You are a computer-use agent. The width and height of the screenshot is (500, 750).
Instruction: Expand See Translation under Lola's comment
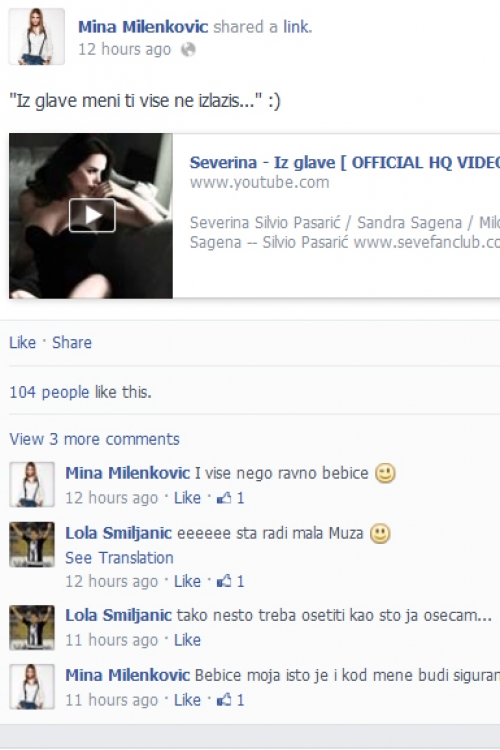pos(119,558)
